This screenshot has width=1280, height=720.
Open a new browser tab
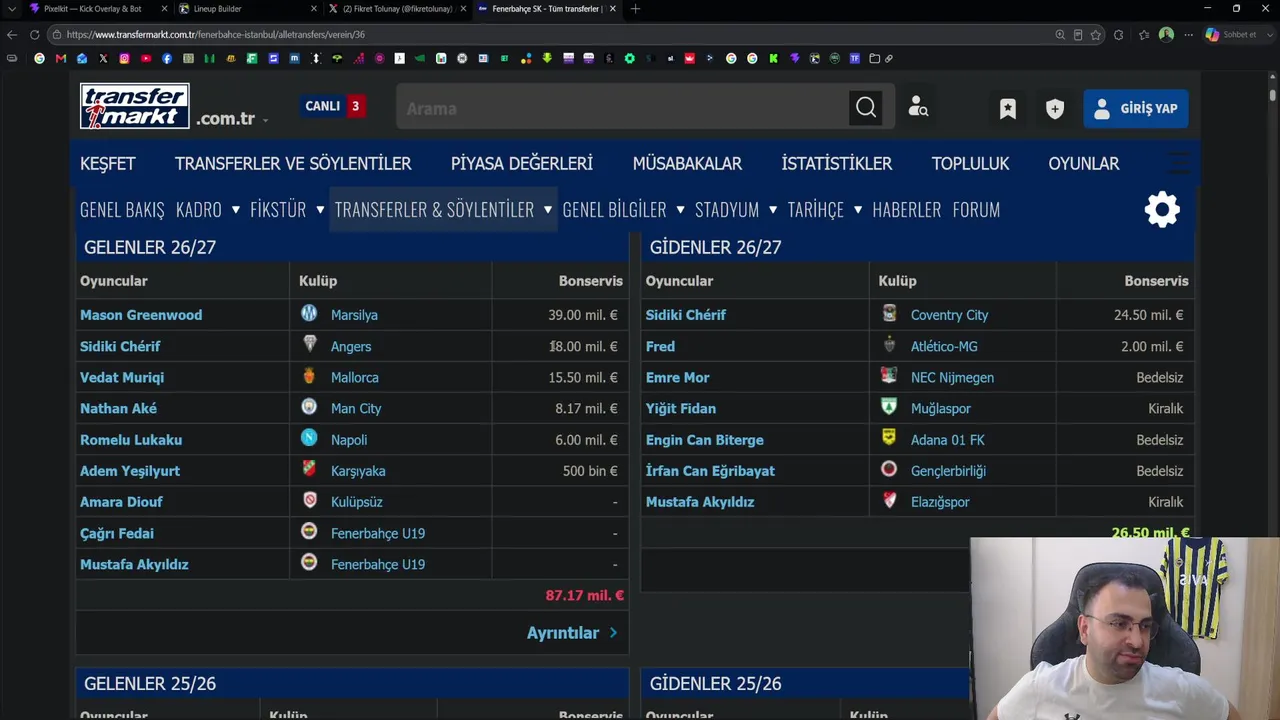coord(635,9)
